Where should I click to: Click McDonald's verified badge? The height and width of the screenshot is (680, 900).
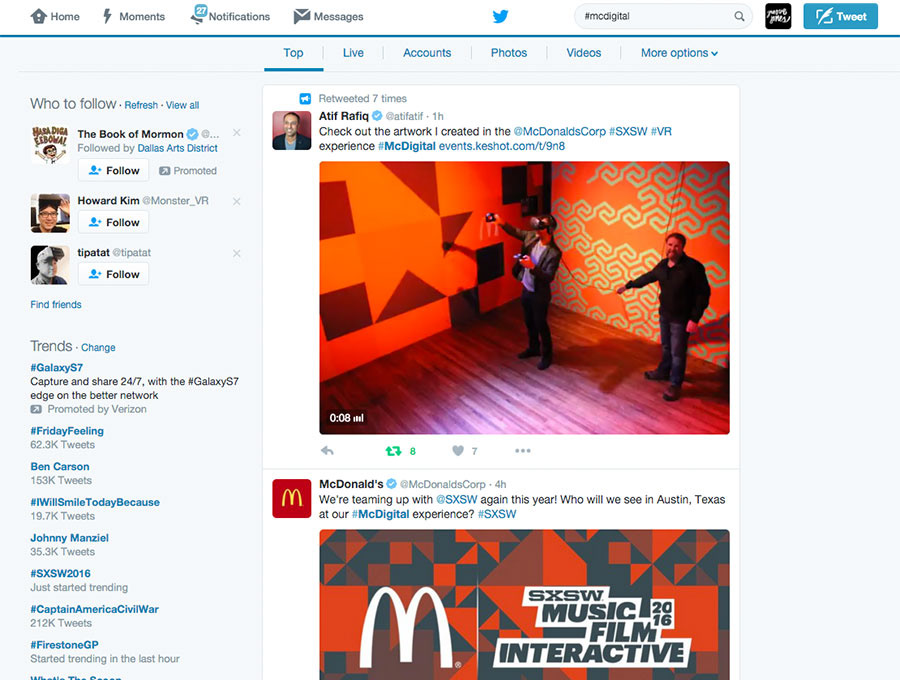click(391, 484)
